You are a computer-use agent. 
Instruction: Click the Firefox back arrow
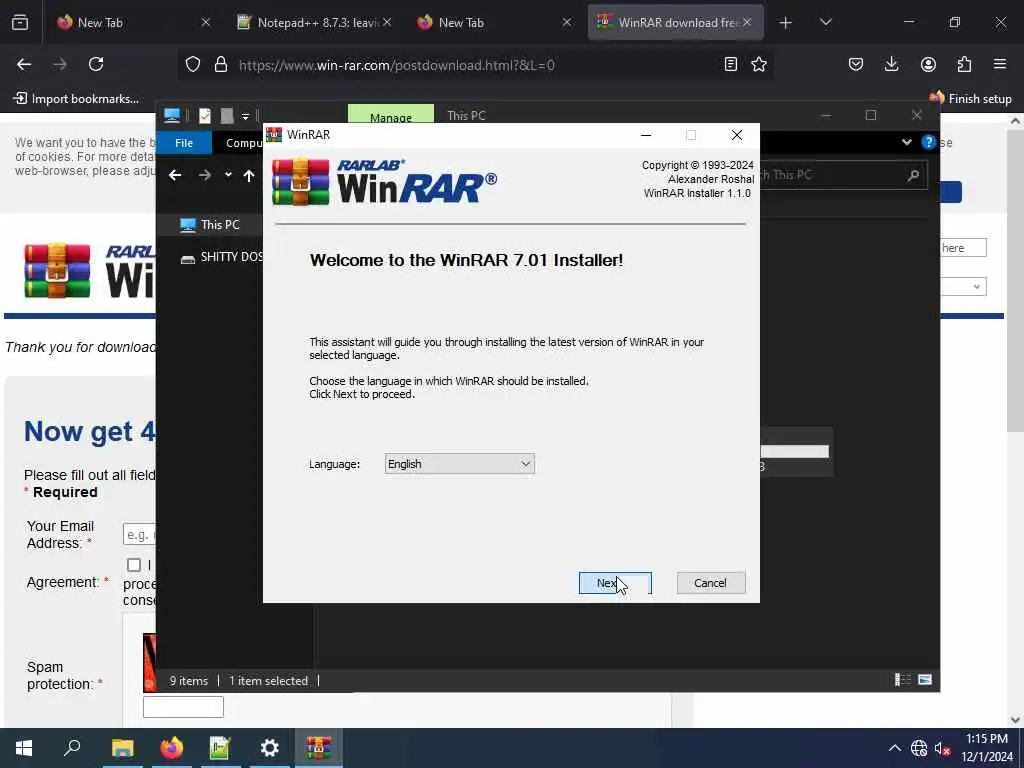[x=24, y=64]
